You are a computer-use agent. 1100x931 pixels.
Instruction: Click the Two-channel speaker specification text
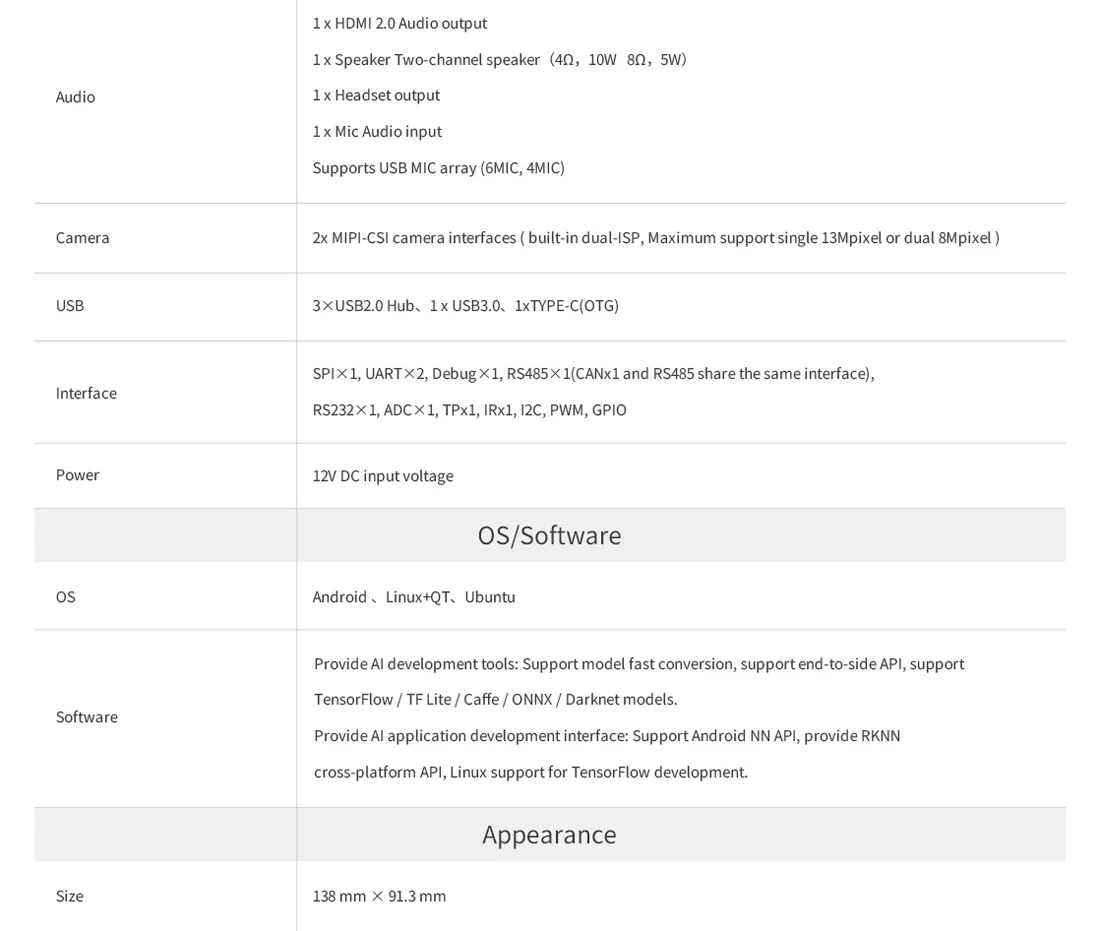(x=499, y=59)
